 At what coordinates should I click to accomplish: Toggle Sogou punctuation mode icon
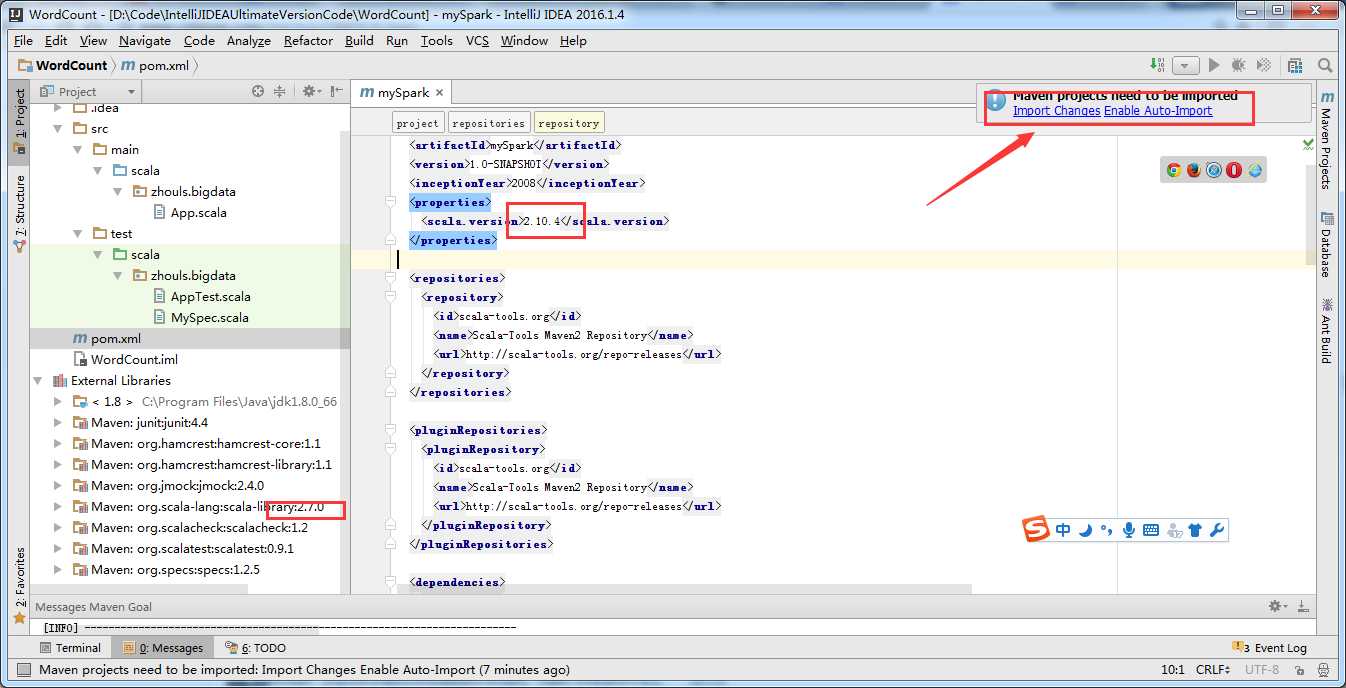coord(1106,530)
